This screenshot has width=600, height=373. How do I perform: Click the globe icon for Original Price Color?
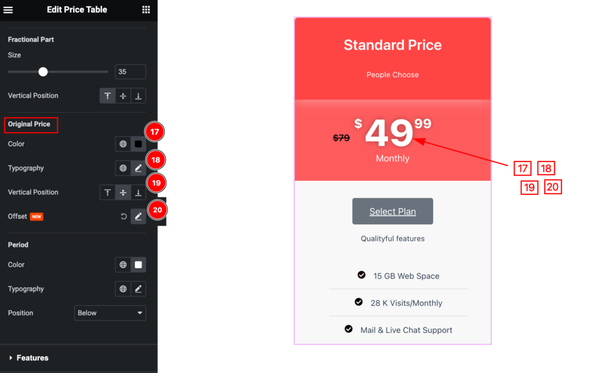coord(123,144)
